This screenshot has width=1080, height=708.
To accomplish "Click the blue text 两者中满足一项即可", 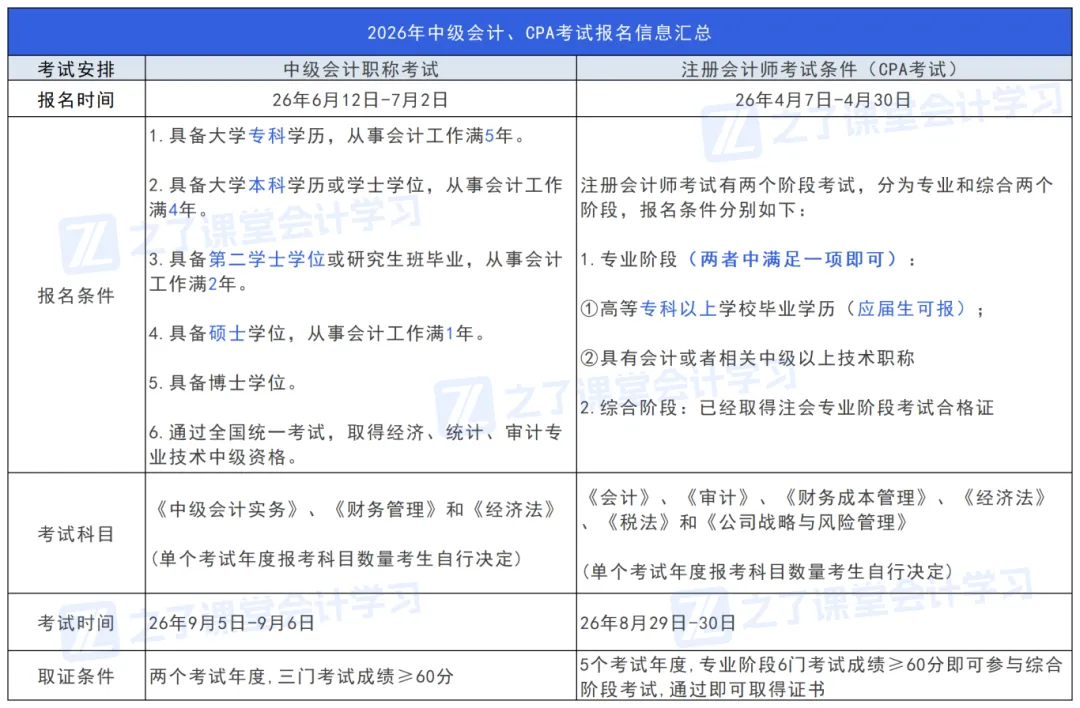I will (791, 259).
